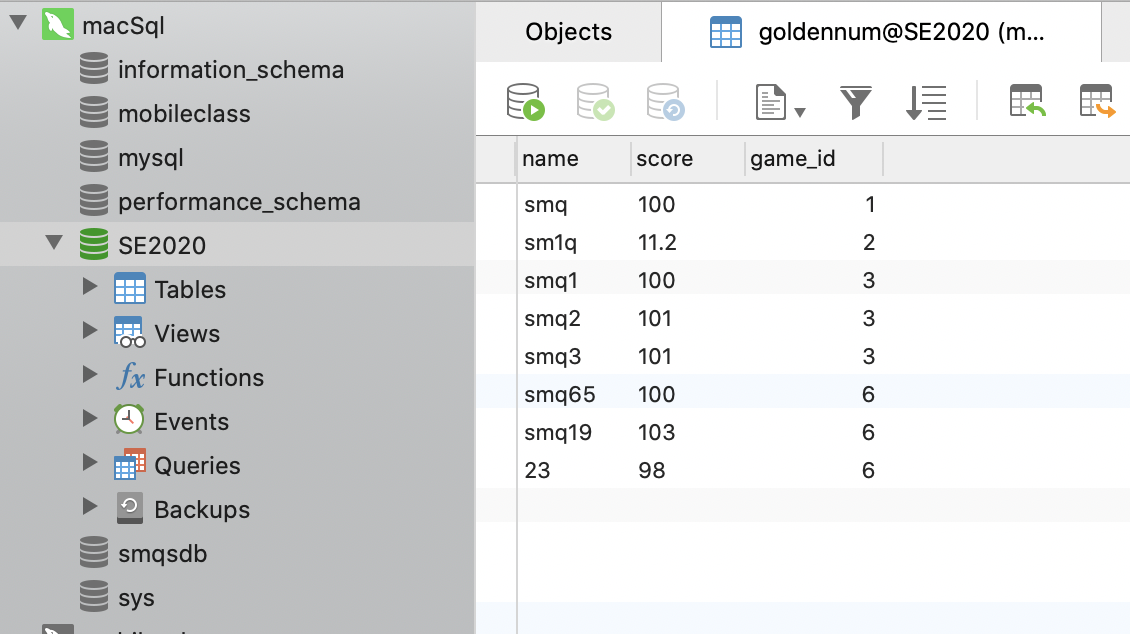Select the smq65 name cell
Viewport: 1130px width, 634px height.
[560, 395]
